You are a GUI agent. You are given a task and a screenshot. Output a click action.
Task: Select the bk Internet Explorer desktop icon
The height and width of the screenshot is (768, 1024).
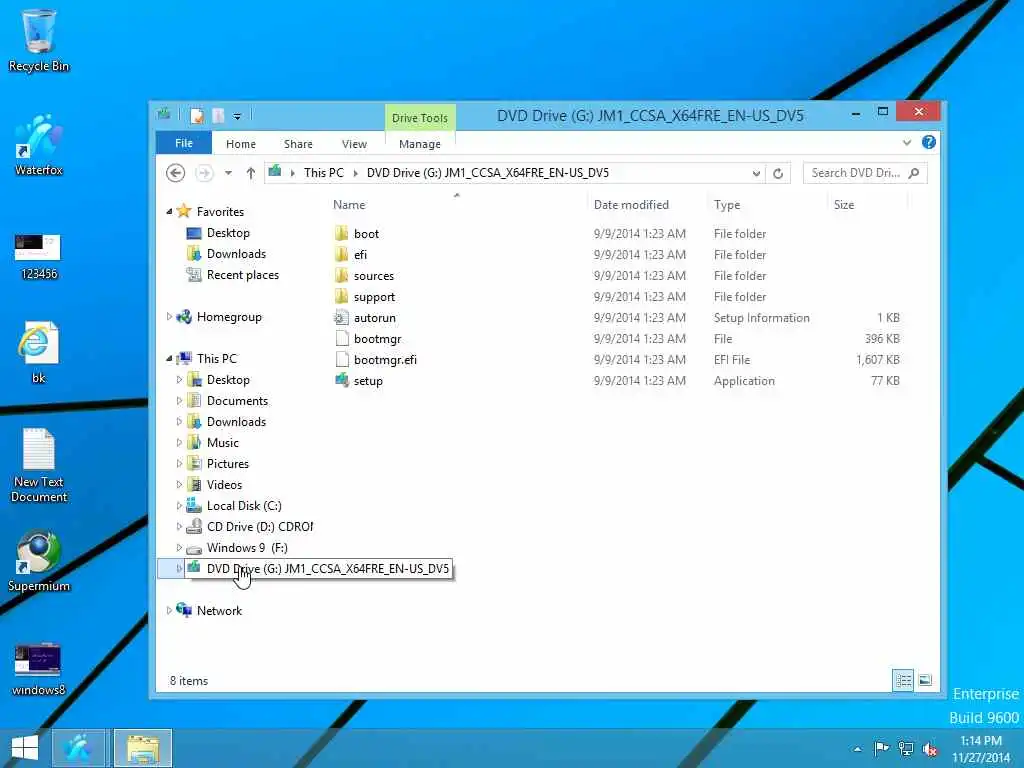pos(38,351)
